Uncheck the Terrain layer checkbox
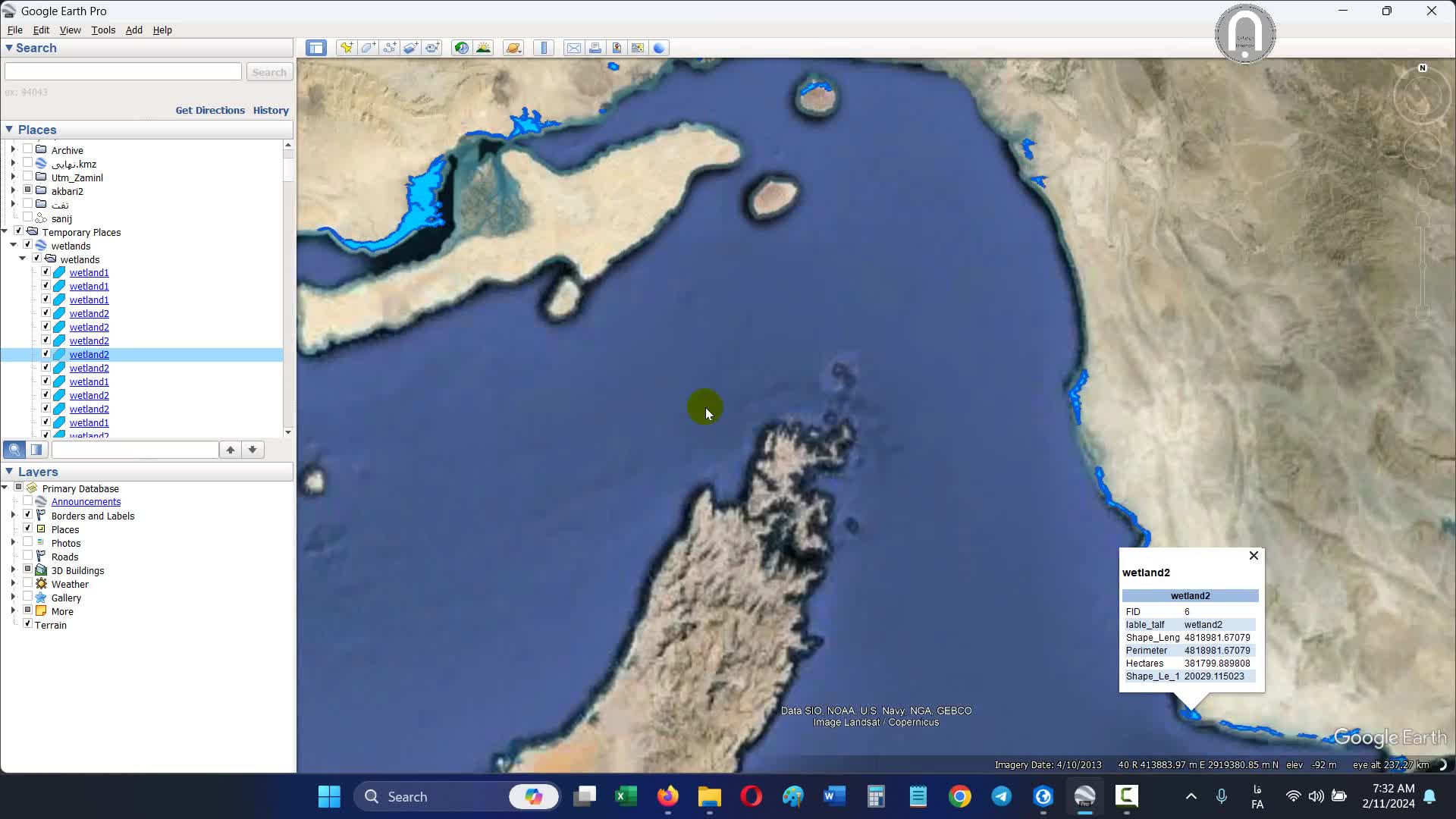The height and width of the screenshot is (819, 1456). tap(28, 624)
